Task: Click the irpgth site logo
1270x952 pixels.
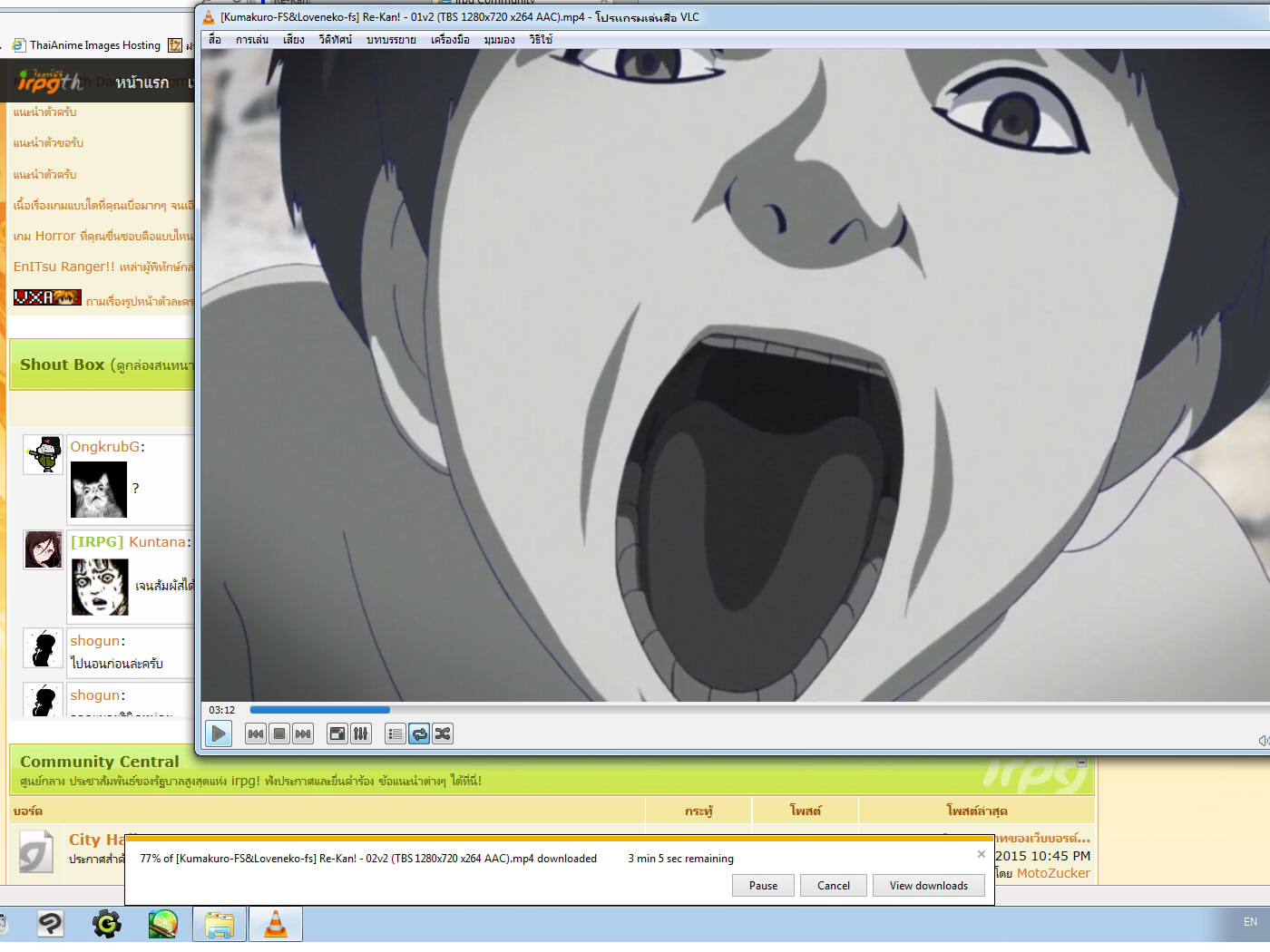Action: point(49,82)
